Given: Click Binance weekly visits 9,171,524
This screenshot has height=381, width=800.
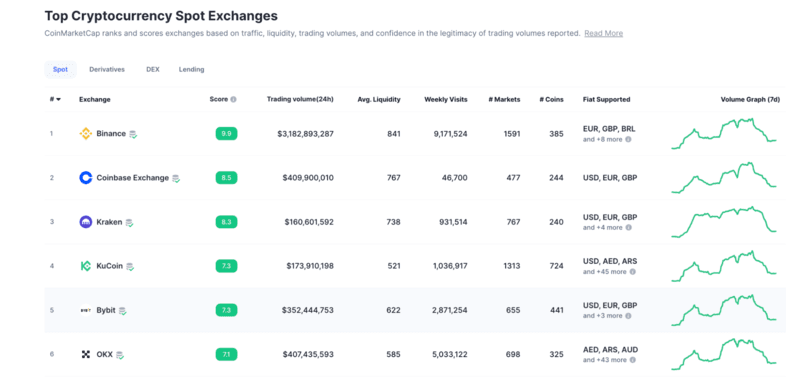Looking at the screenshot, I should (451, 134).
